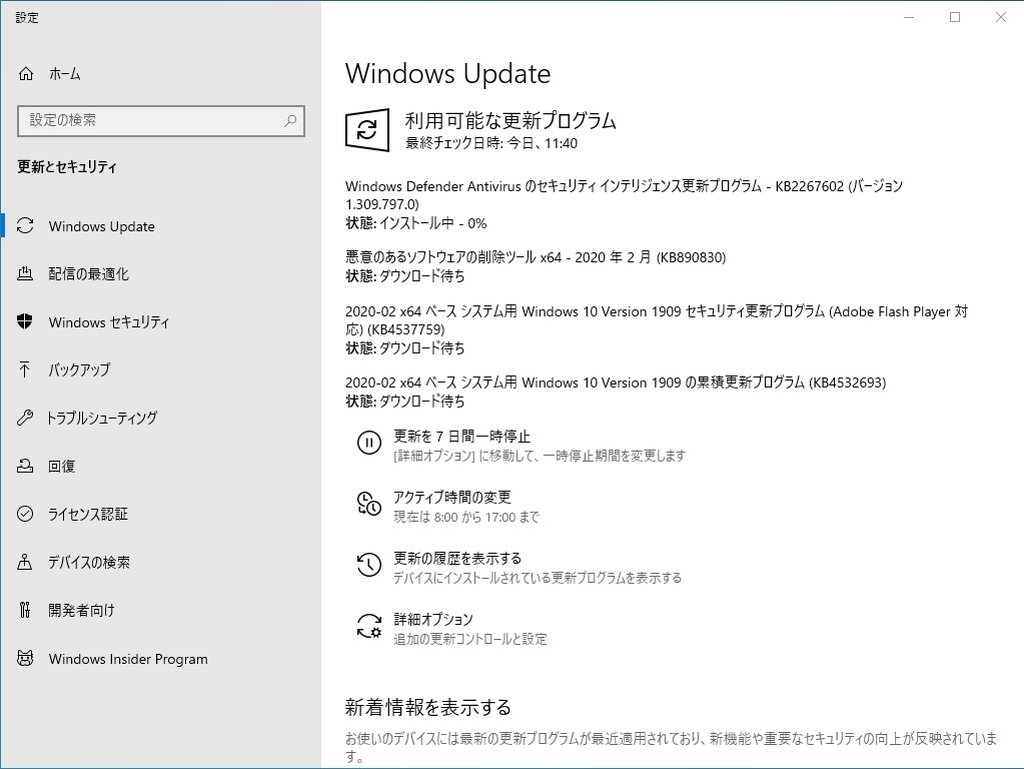Select Windows Update in the sidebar

pyautogui.click(x=161, y=226)
